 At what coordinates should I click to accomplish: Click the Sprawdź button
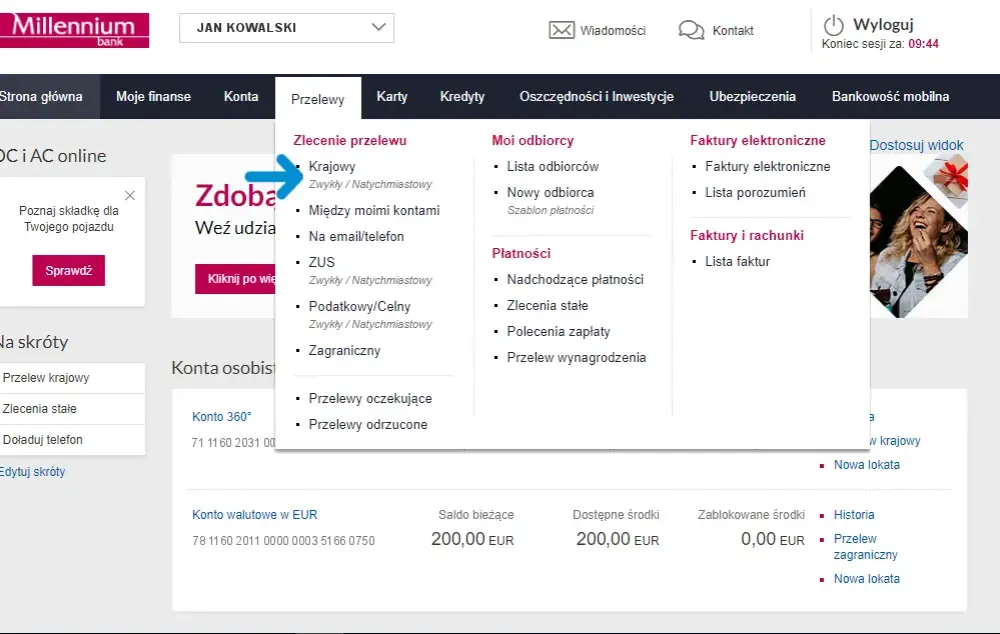click(68, 270)
